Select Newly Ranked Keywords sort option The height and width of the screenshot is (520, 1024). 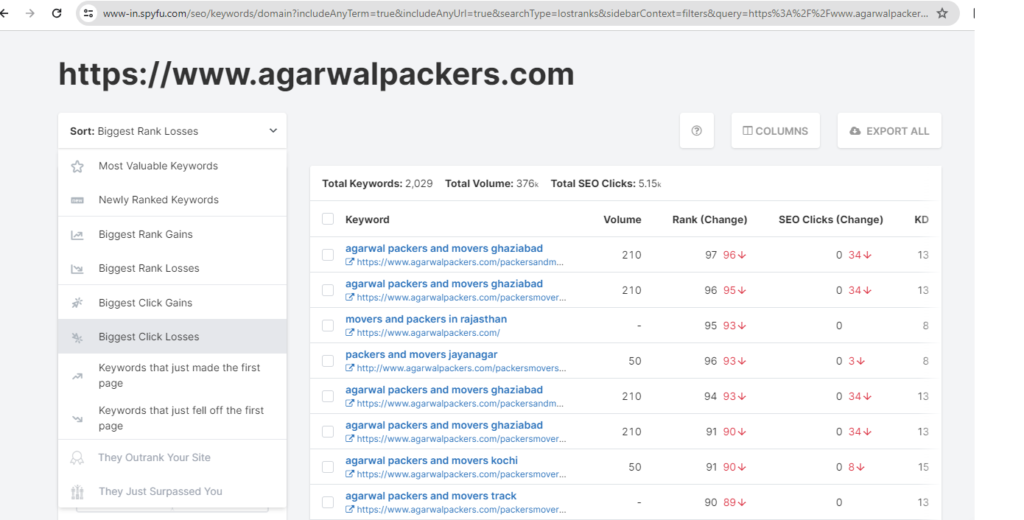pyautogui.click(x=158, y=200)
